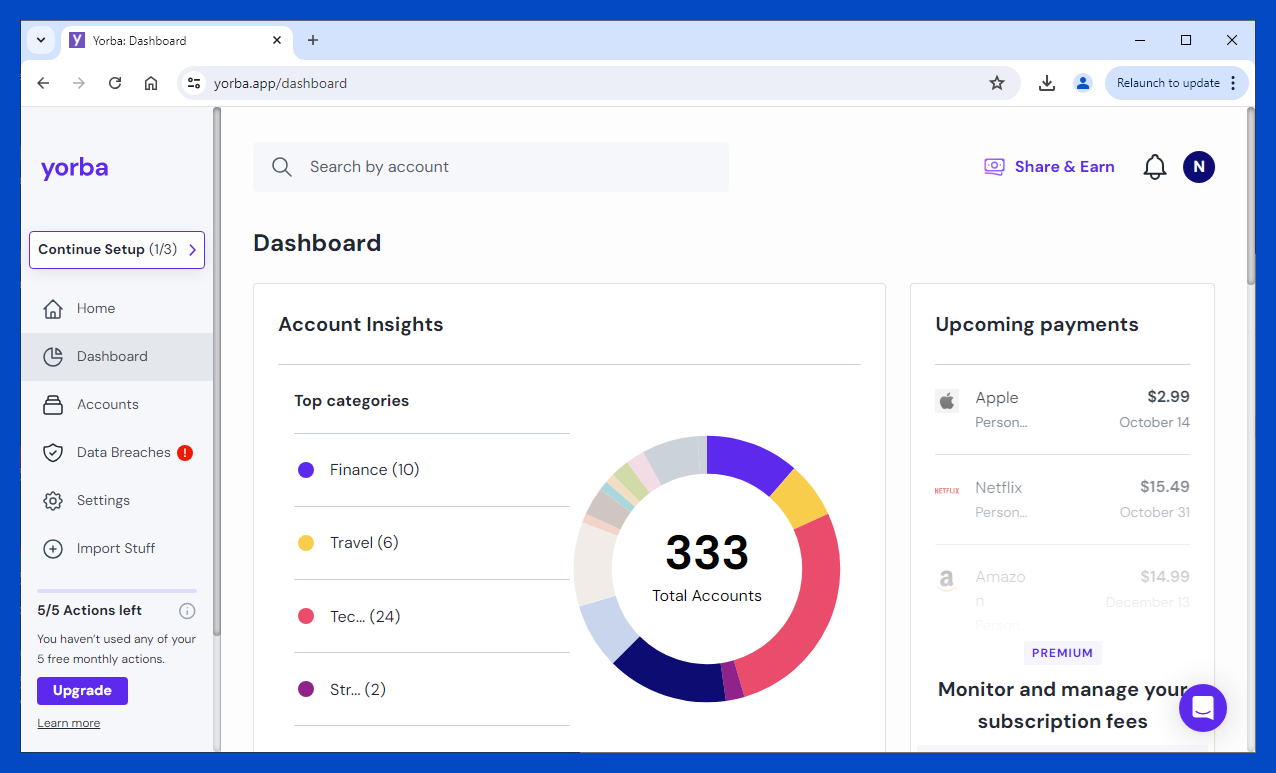Click 333 Total Accounts in donut chart

(707, 568)
